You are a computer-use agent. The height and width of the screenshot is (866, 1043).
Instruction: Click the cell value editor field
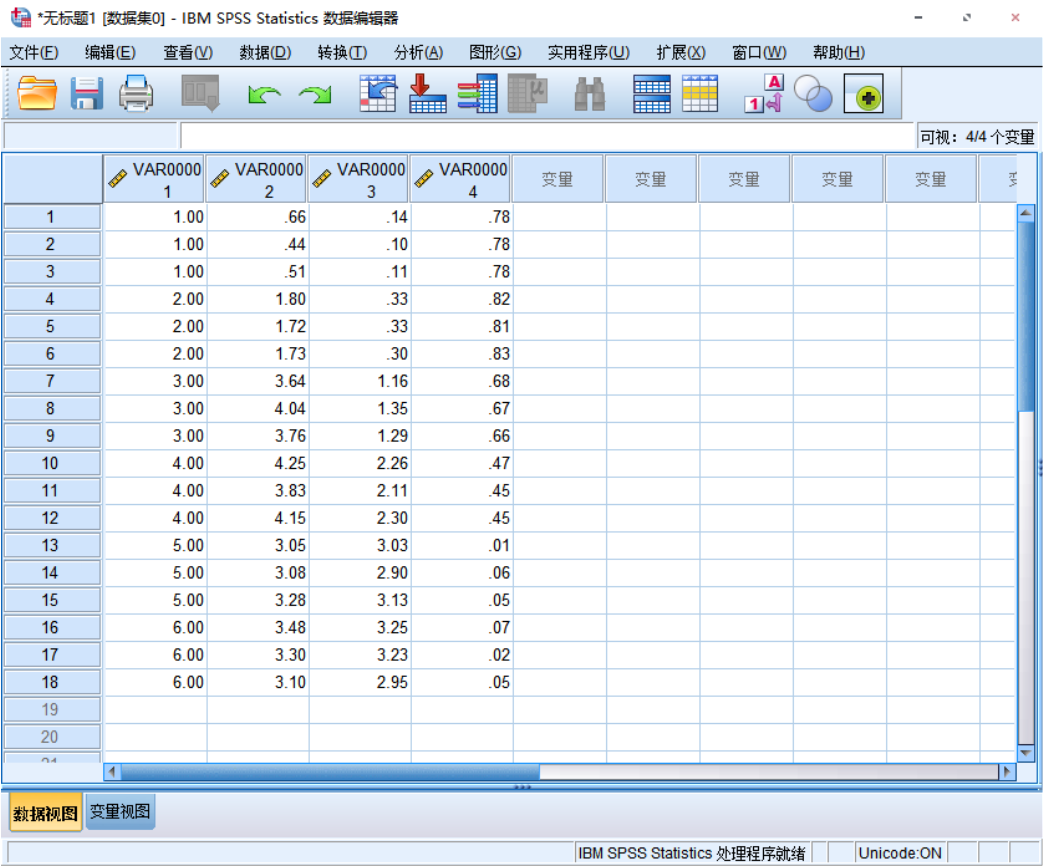[546, 136]
